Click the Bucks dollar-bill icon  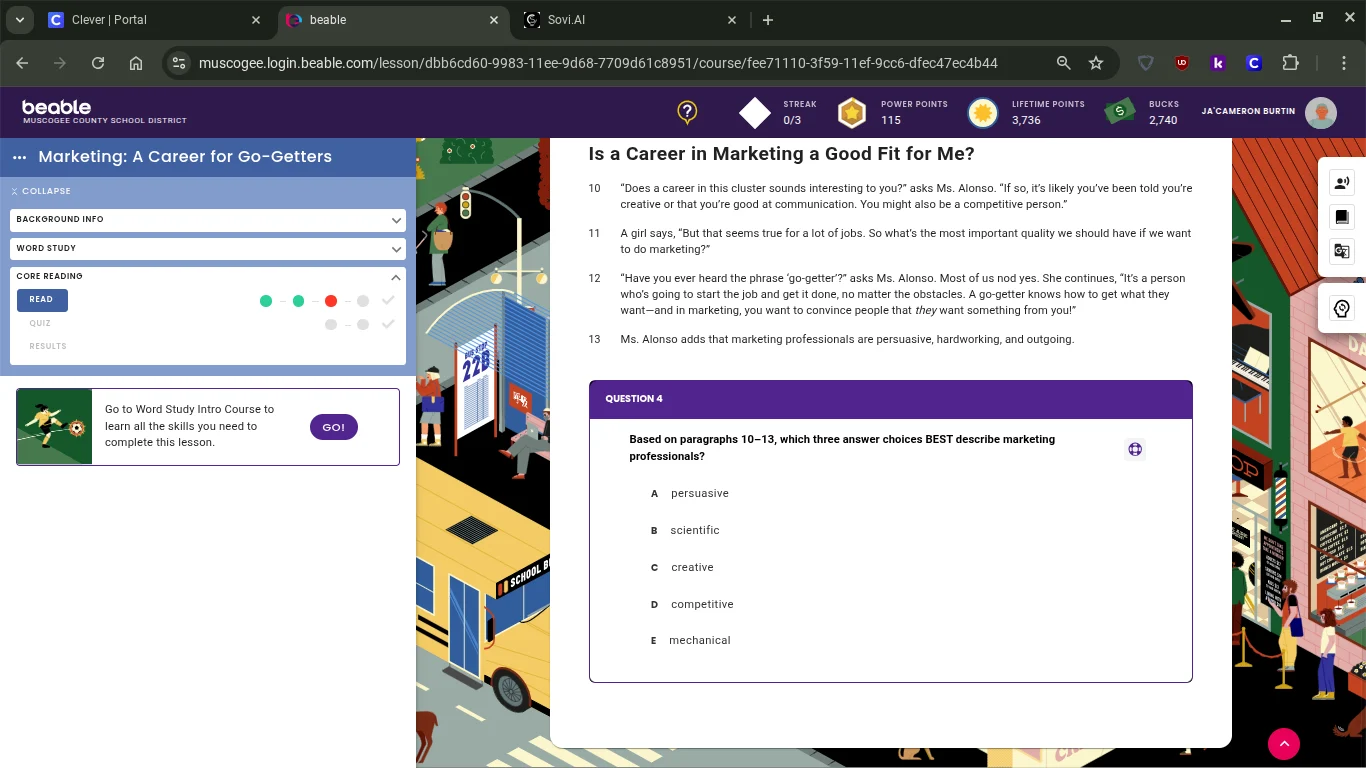click(x=1119, y=112)
